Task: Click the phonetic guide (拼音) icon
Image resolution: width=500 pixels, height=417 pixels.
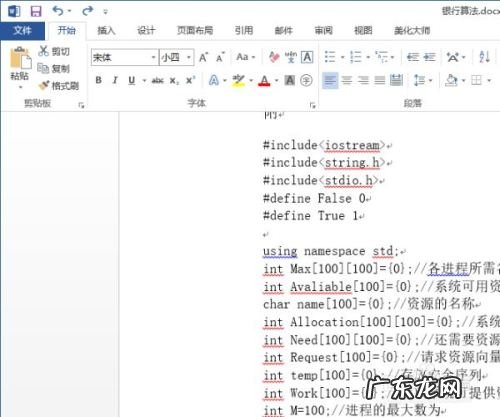Action: click(x=291, y=57)
